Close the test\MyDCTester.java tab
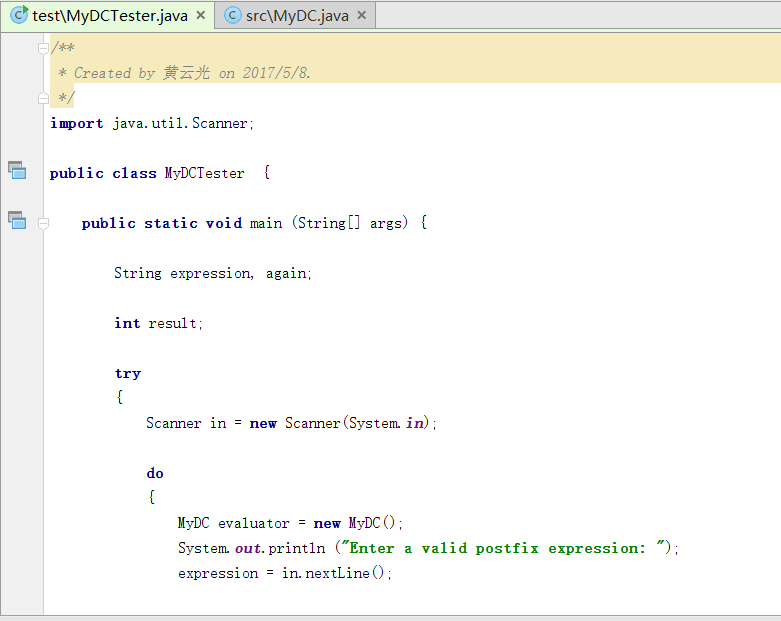 tap(201, 15)
